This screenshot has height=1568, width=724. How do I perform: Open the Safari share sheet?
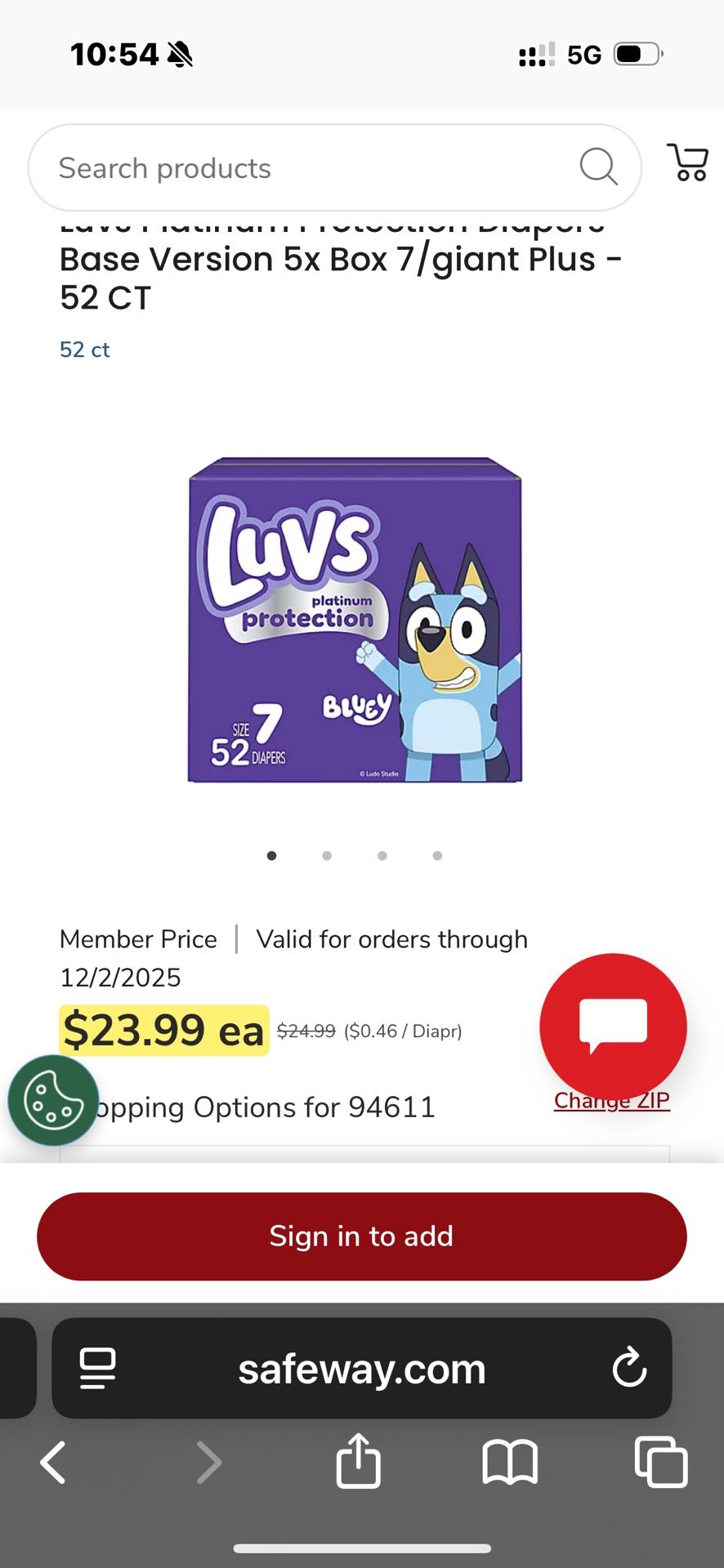coord(358,1460)
